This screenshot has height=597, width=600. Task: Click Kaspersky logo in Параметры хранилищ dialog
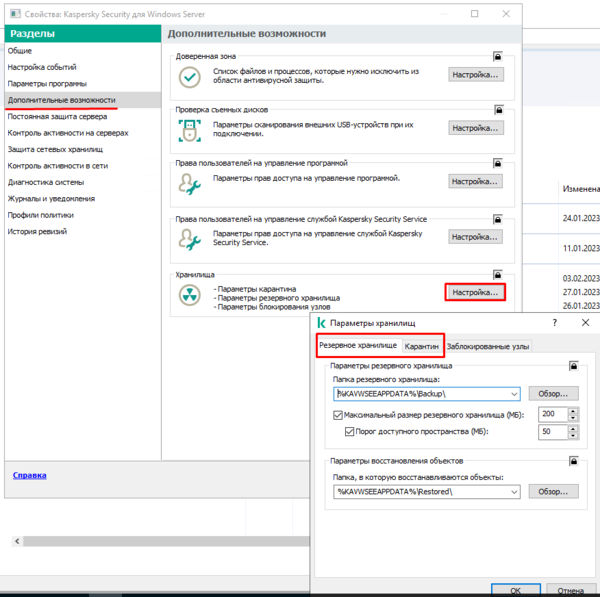(x=321, y=323)
